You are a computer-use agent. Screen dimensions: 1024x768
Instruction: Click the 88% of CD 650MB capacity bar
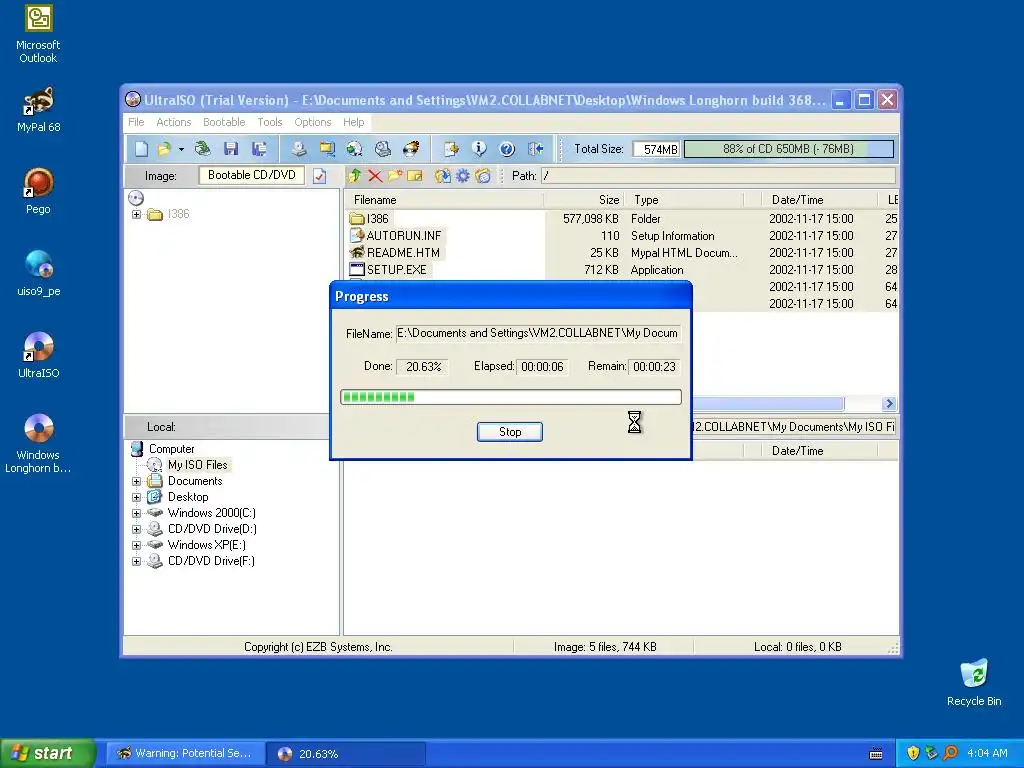tap(788, 149)
